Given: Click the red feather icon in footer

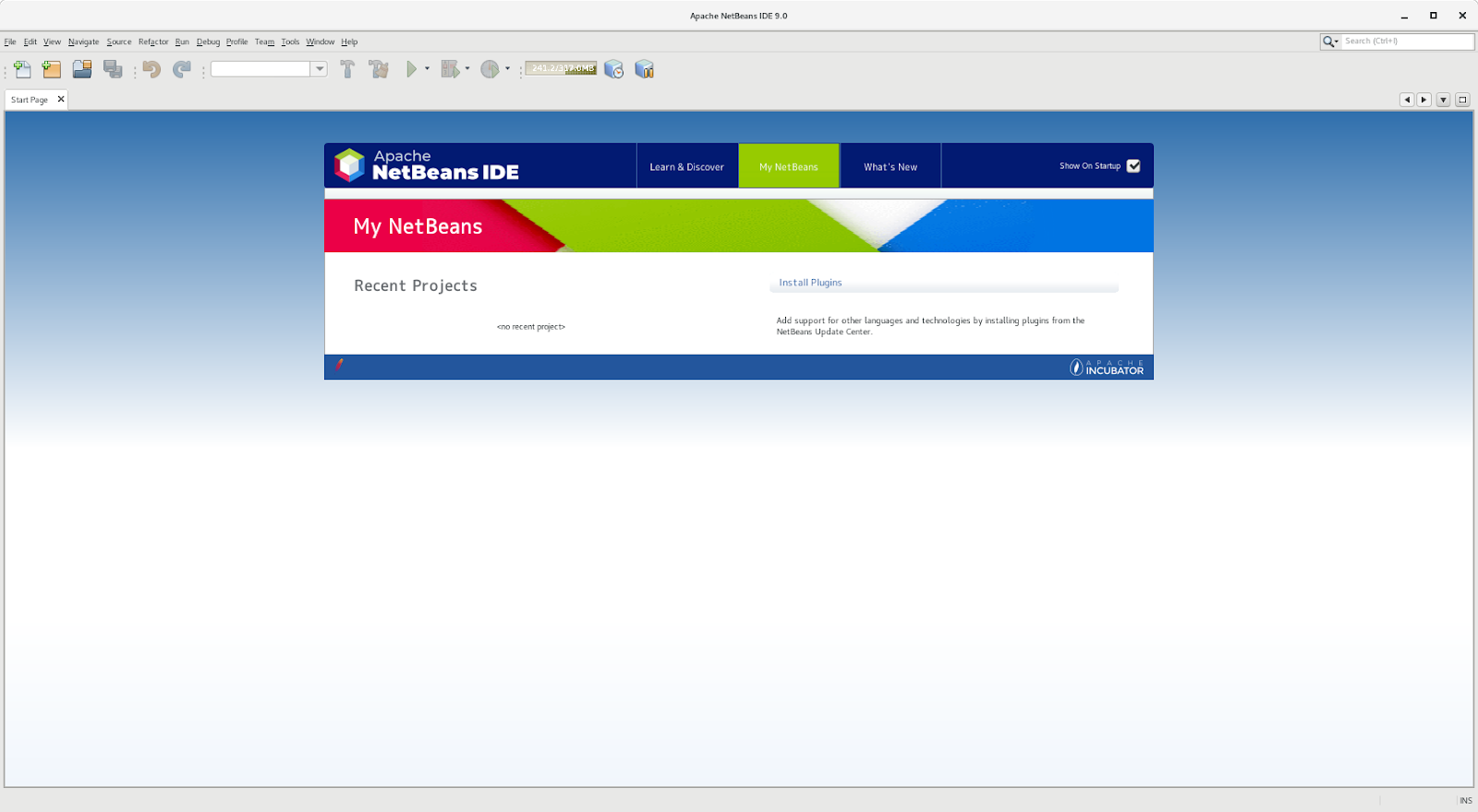Looking at the screenshot, I should point(339,365).
